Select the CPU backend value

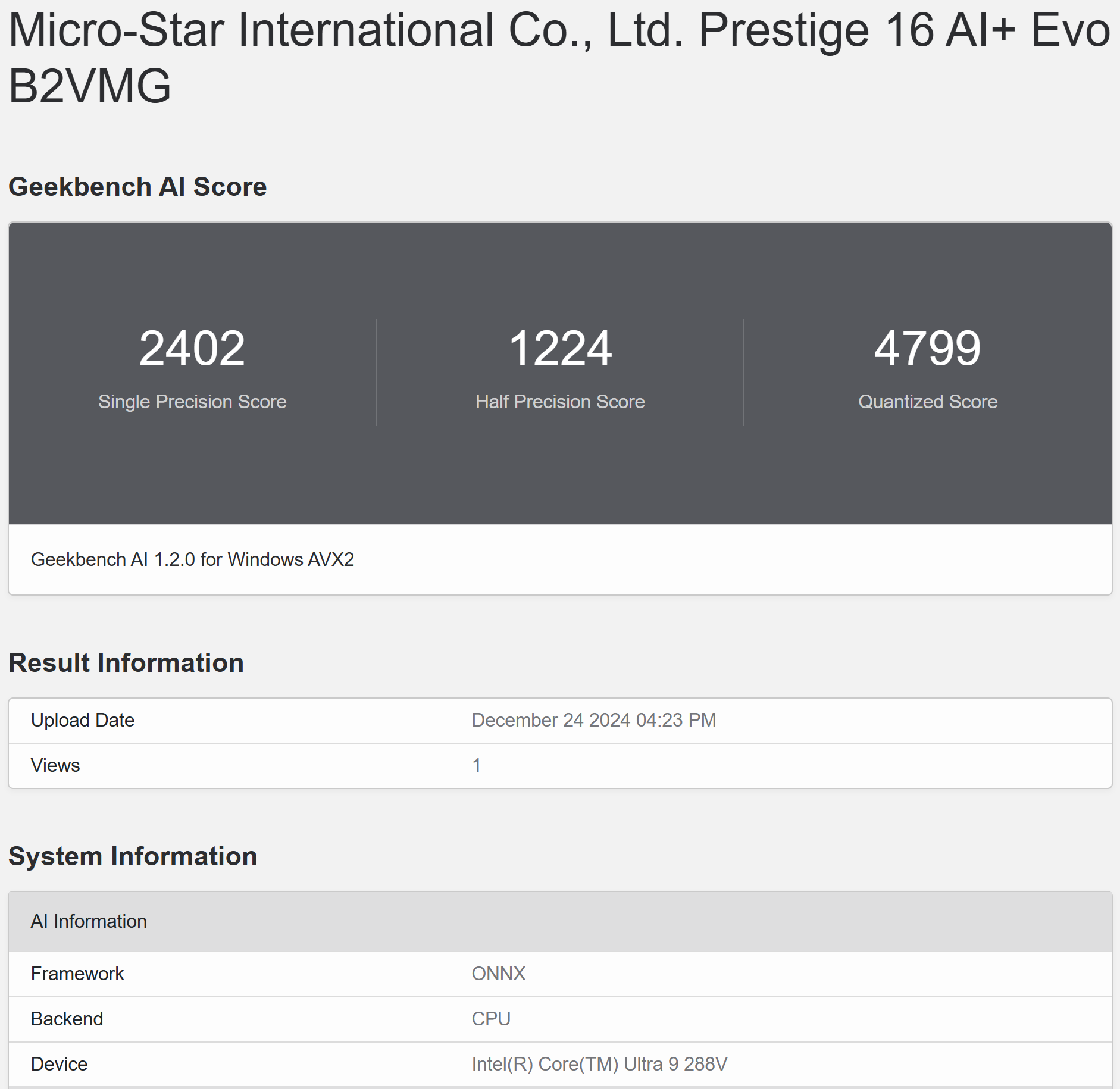(x=491, y=1019)
